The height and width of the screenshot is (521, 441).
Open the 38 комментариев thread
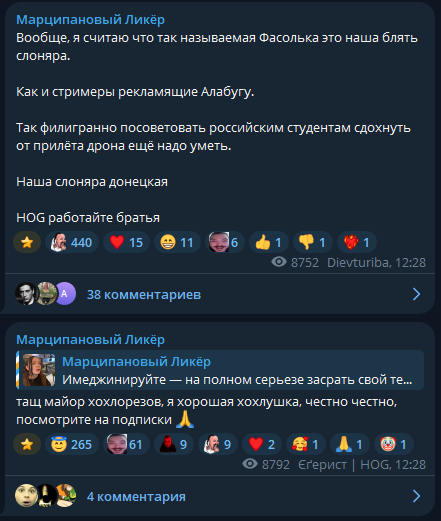144,295
